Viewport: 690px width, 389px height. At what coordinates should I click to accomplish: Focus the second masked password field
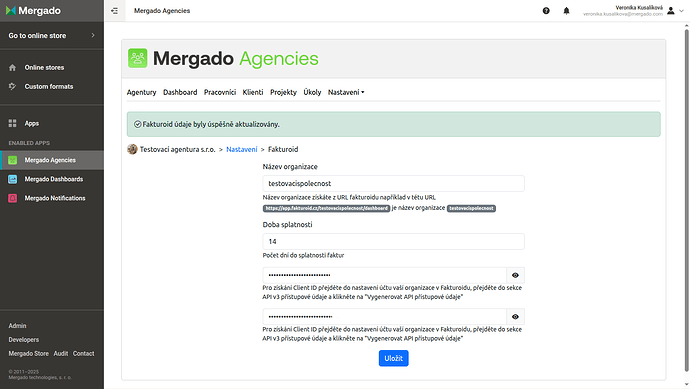(x=385, y=317)
